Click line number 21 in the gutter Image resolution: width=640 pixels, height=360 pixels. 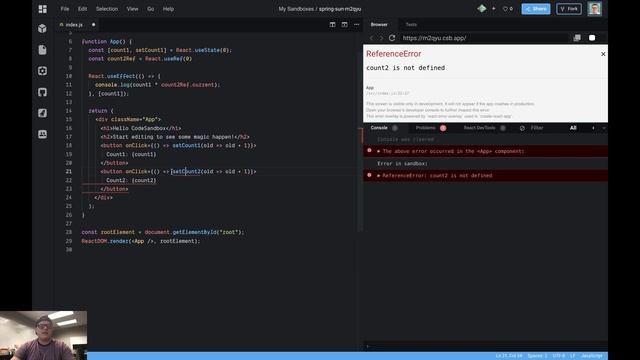click(x=69, y=171)
